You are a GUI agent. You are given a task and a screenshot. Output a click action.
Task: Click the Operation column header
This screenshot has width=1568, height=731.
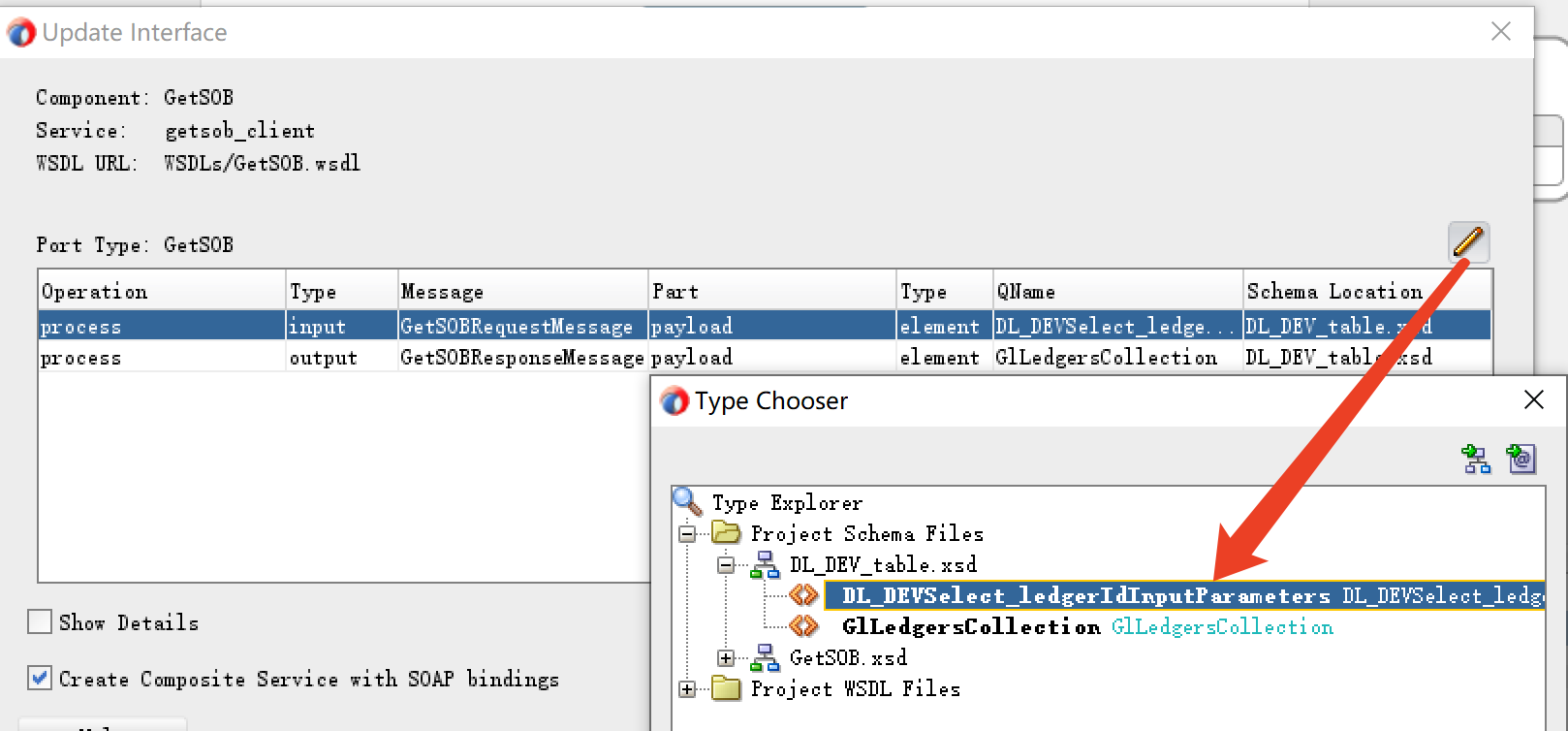coord(162,291)
